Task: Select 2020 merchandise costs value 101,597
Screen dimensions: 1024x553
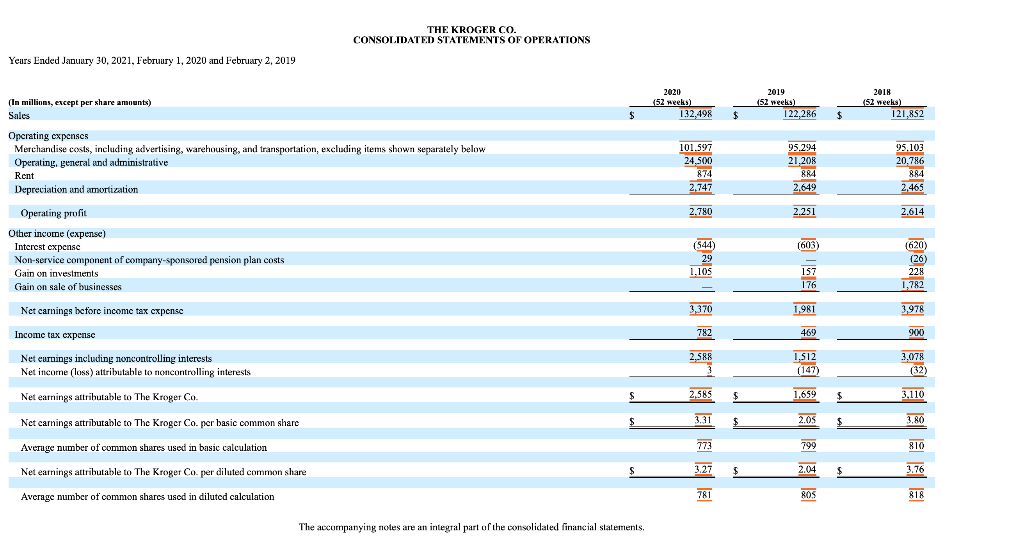Action: point(696,148)
